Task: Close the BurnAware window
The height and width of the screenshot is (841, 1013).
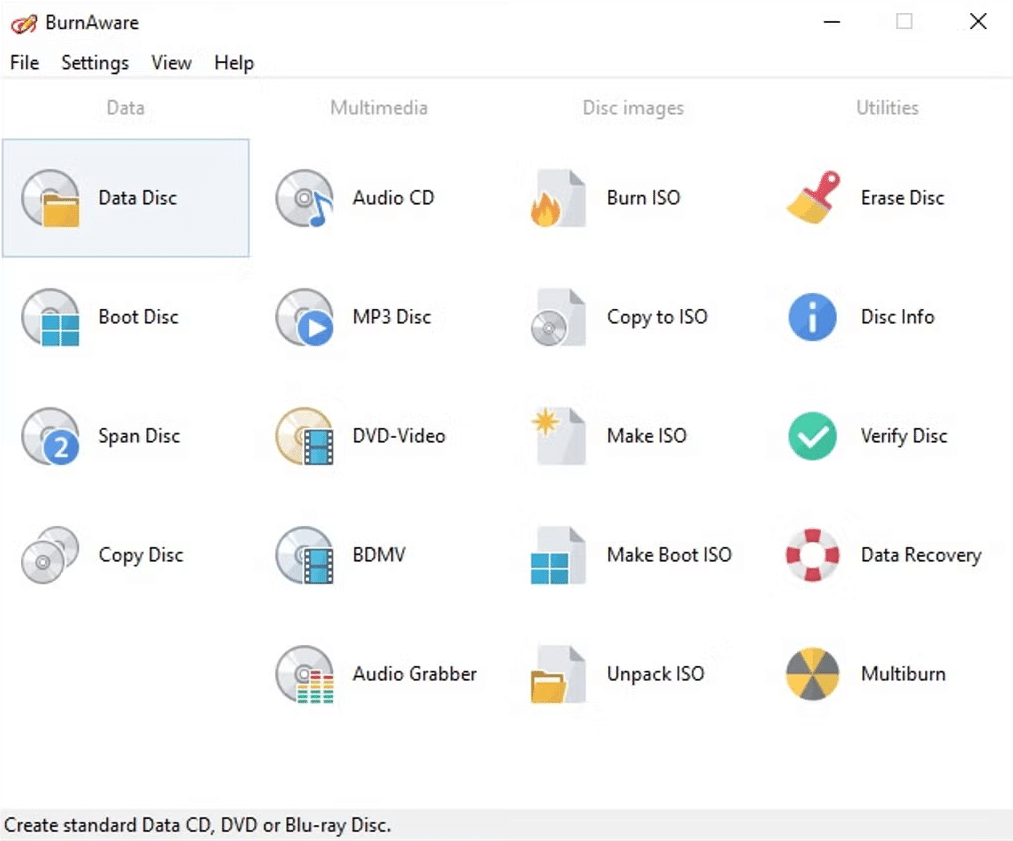Action: (978, 22)
